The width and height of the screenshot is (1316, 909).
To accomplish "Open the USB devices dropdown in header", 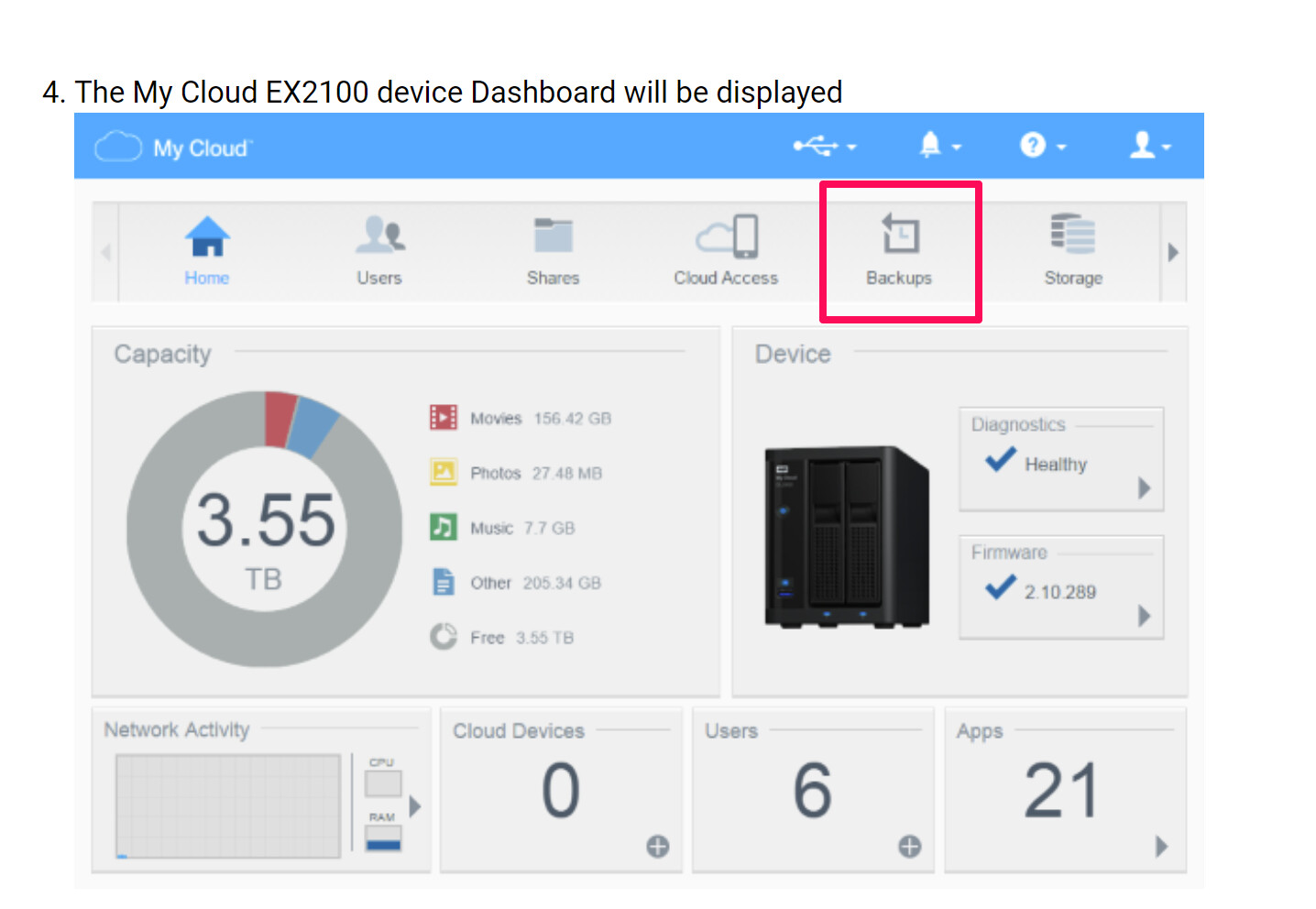I will pyautogui.click(x=824, y=146).
